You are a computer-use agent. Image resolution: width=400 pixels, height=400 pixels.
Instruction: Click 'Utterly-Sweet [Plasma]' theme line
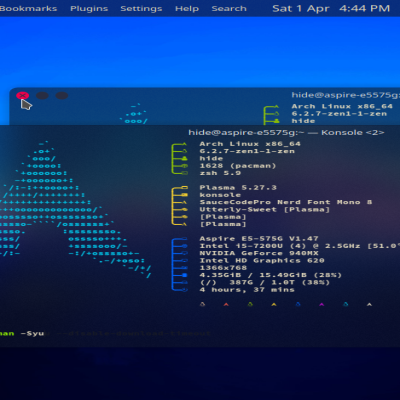pos(265,210)
